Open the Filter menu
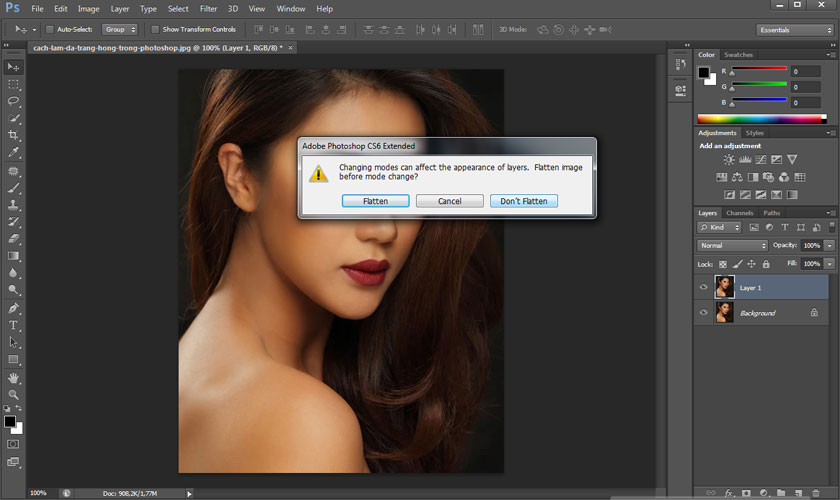The width and height of the screenshot is (840, 500). [208, 8]
